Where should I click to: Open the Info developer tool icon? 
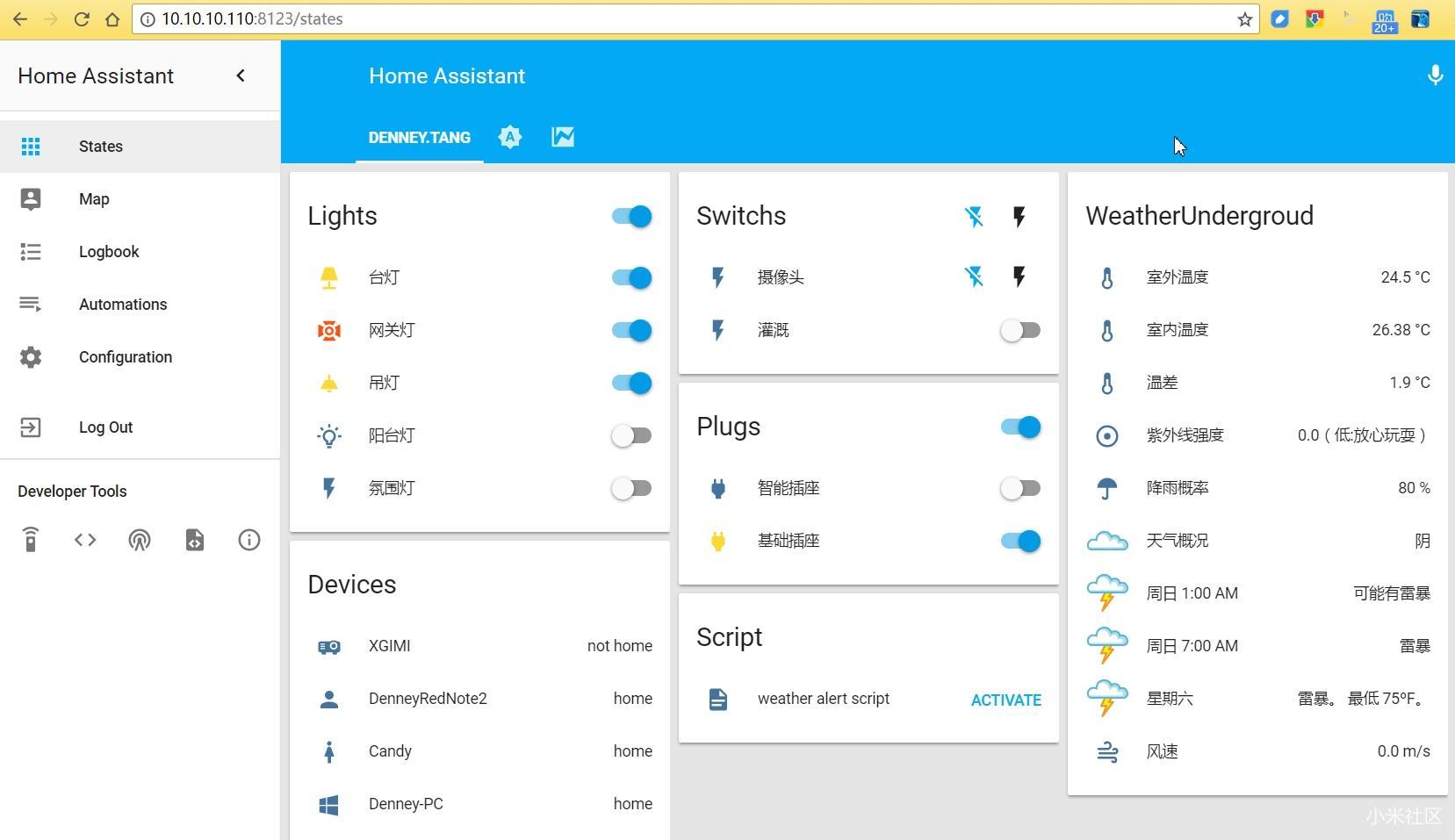(249, 540)
